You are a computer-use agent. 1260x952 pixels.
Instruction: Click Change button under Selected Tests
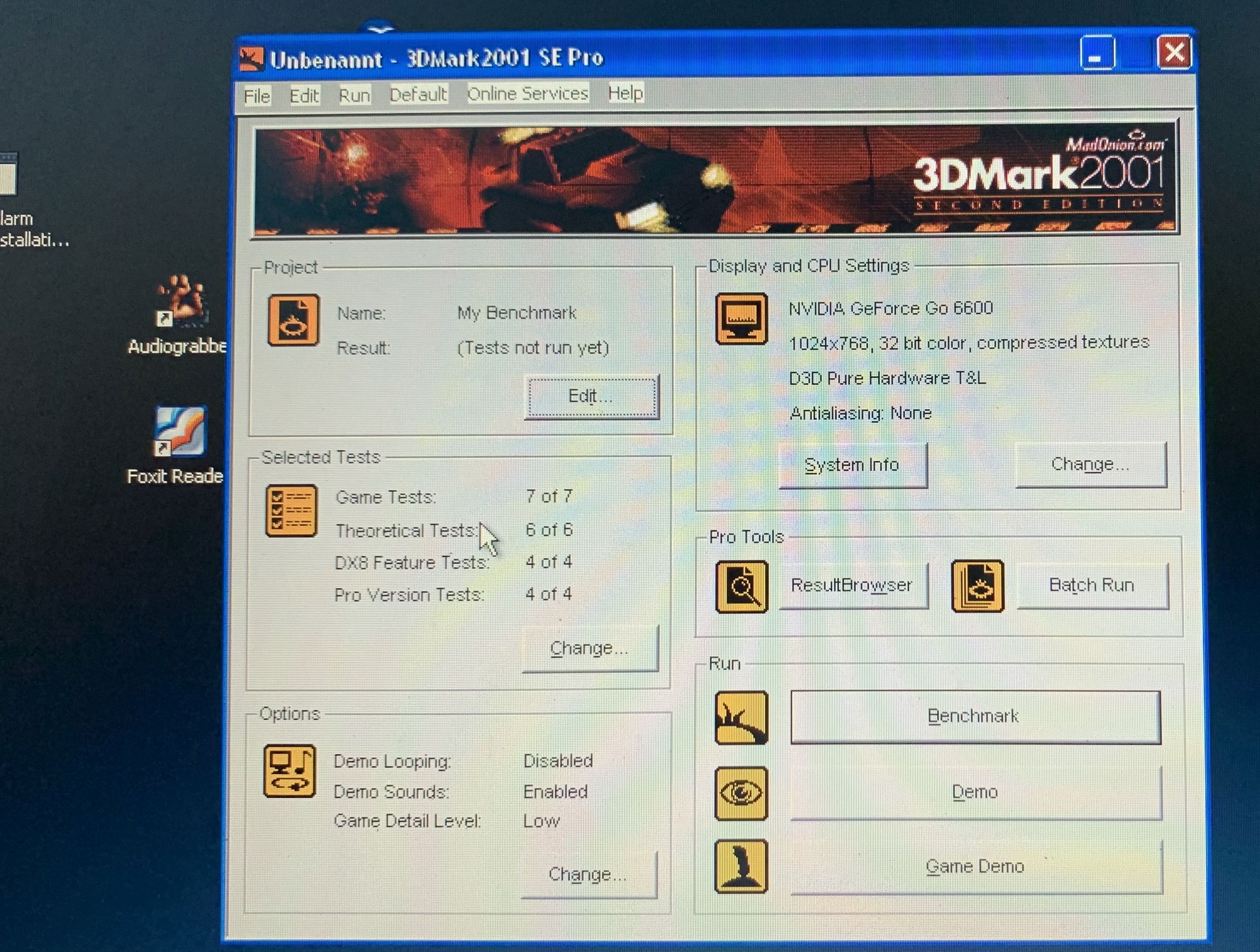[x=589, y=648]
